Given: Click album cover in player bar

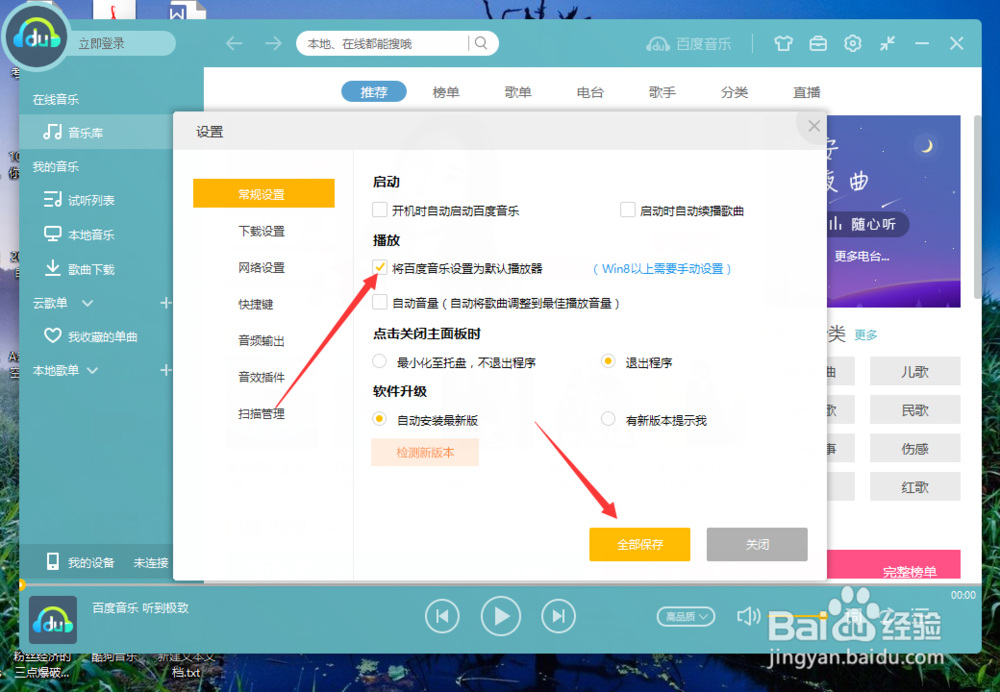Looking at the screenshot, I should pos(53,620).
